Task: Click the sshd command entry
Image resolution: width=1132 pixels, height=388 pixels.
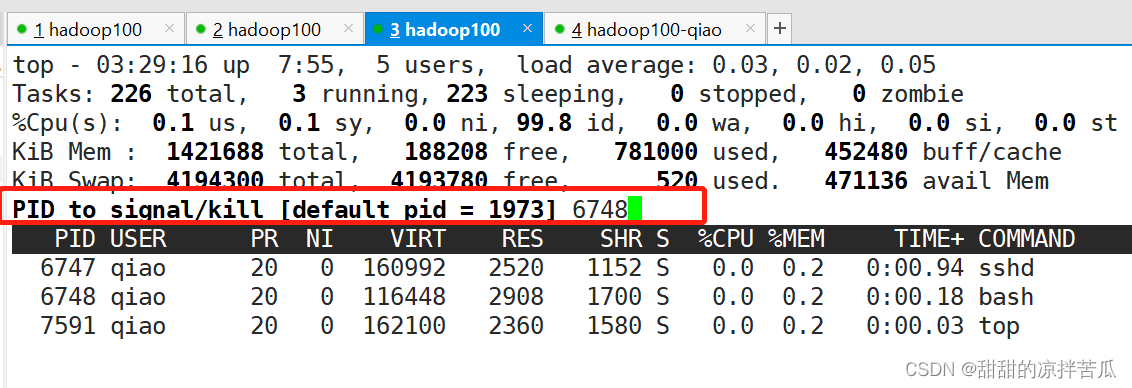Action: [1006, 268]
